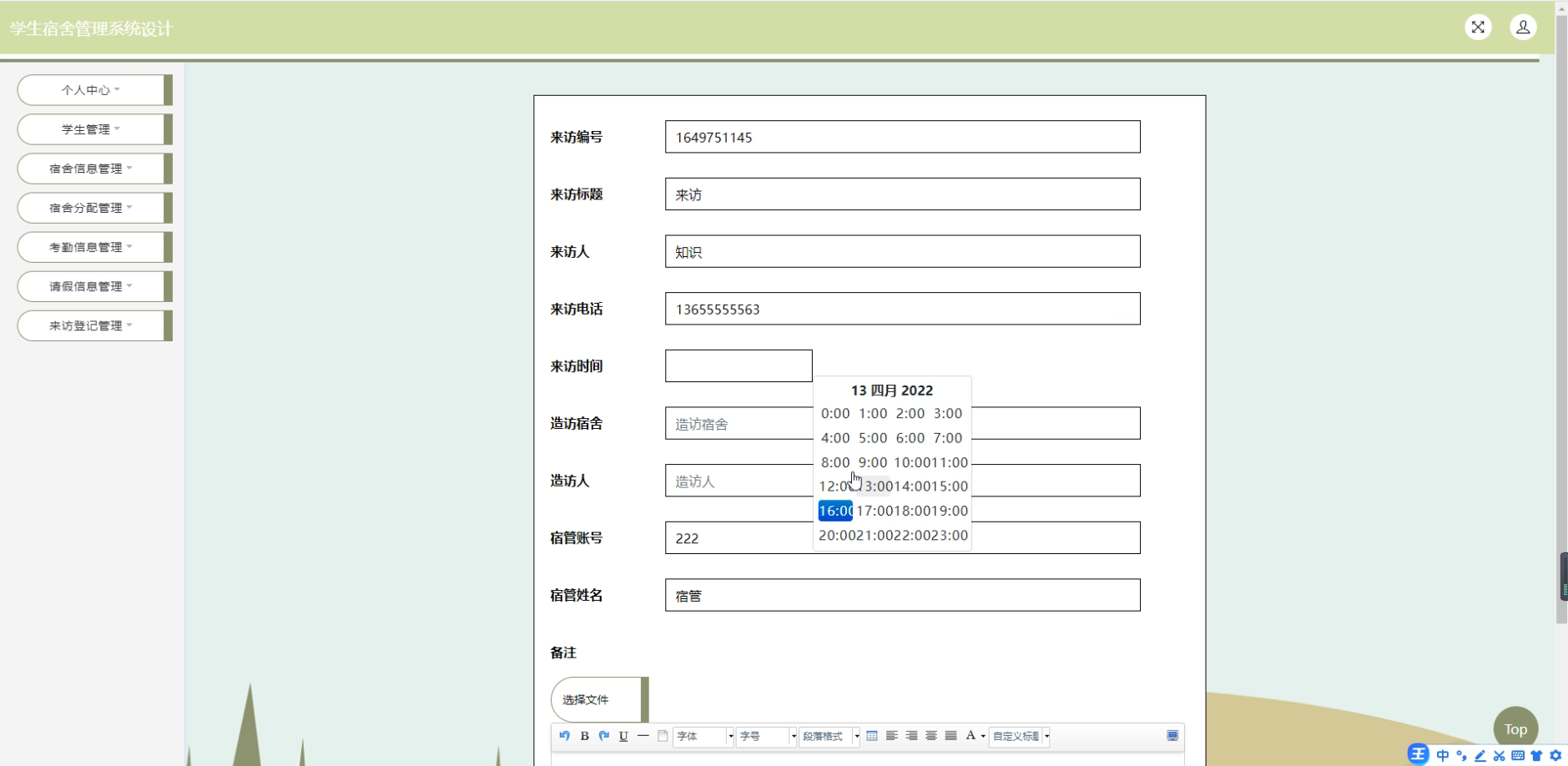The width and height of the screenshot is (1568, 766).
Task: Open the IME scissors screenshot tool
Action: 1499,756
